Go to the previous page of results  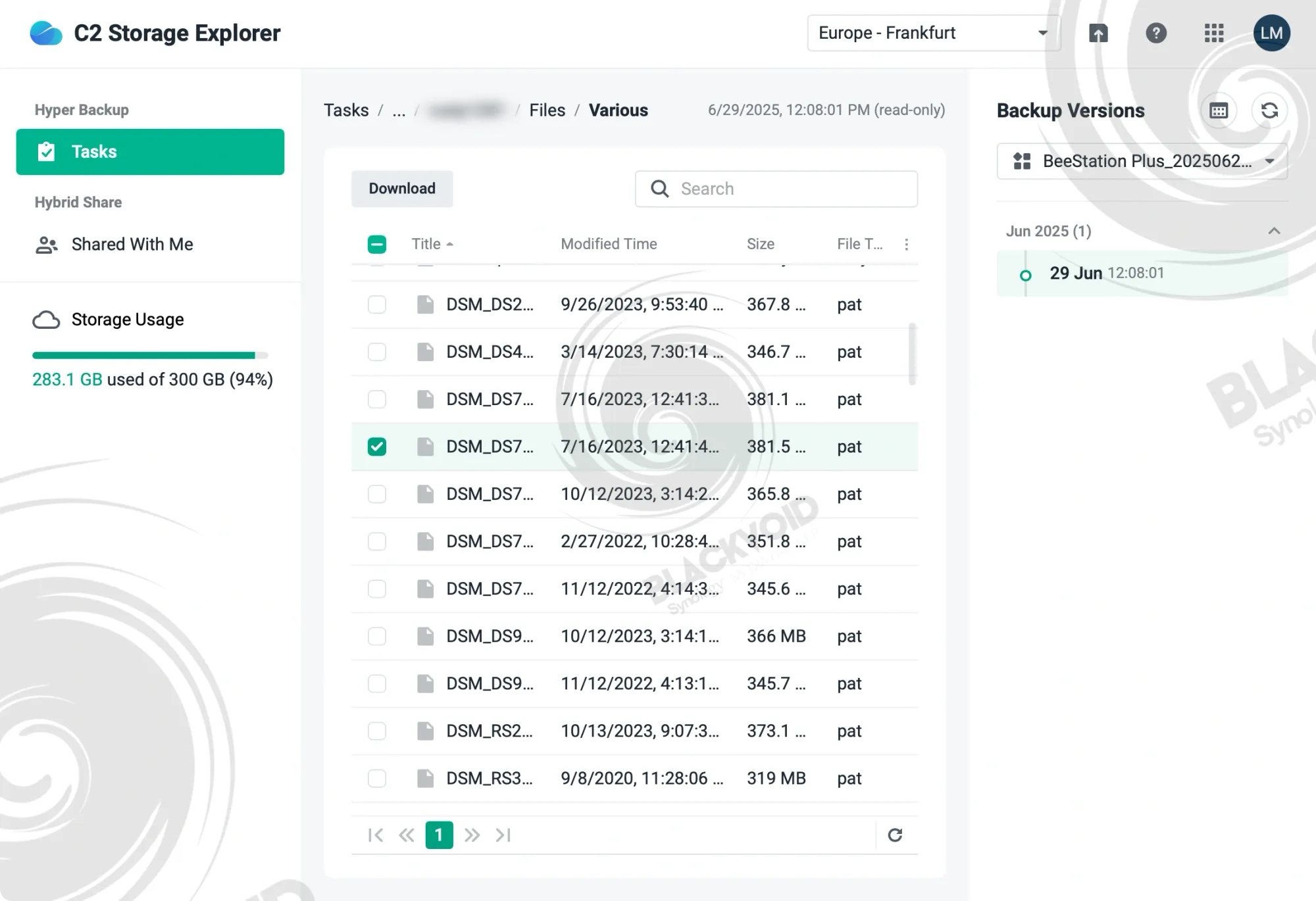tap(407, 835)
